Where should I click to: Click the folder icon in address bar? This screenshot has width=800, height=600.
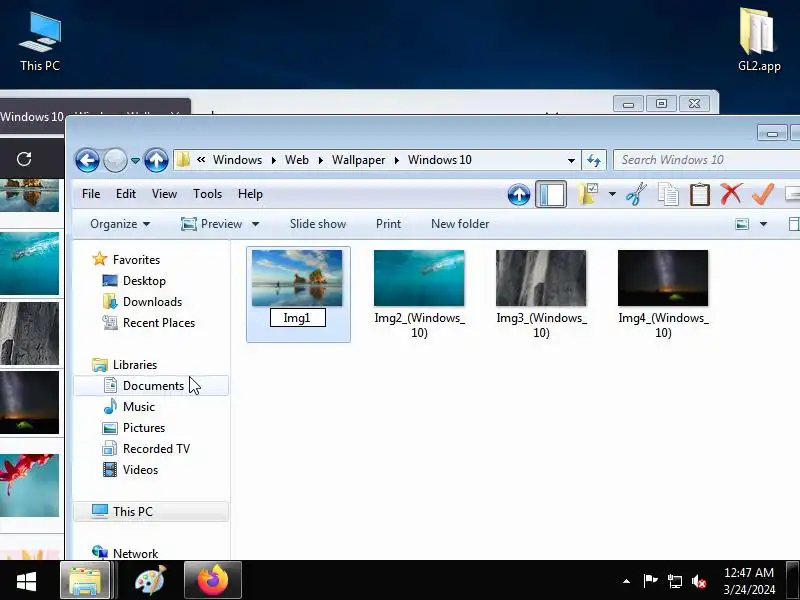coord(183,160)
